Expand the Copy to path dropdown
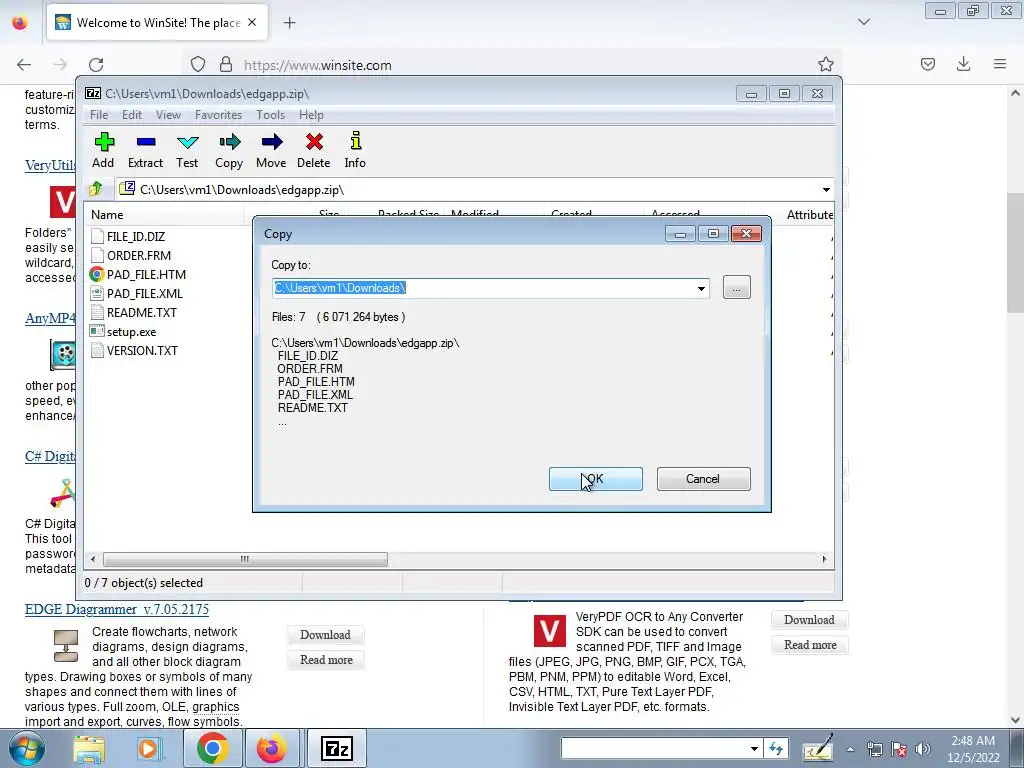The height and width of the screenshot is (768, 1024). click(x=701, y=288)
